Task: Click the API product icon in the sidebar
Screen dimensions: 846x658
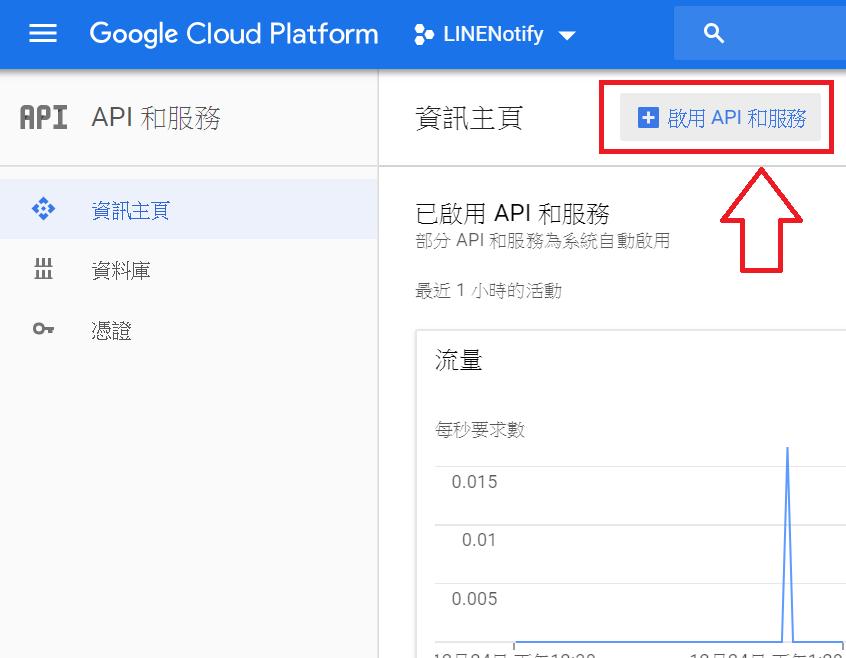Action: tap(44, 118)
